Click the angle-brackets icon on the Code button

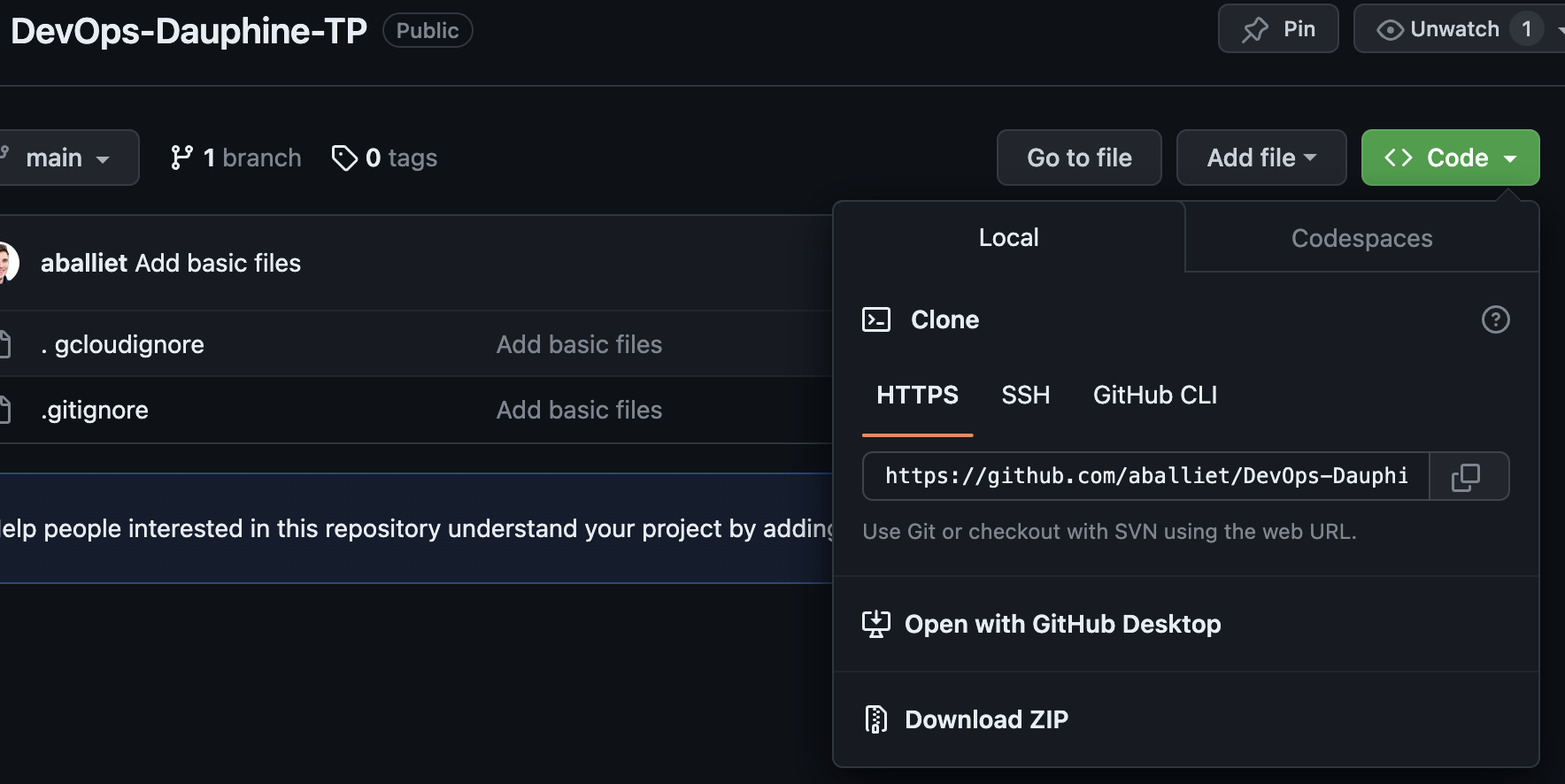1399,158
